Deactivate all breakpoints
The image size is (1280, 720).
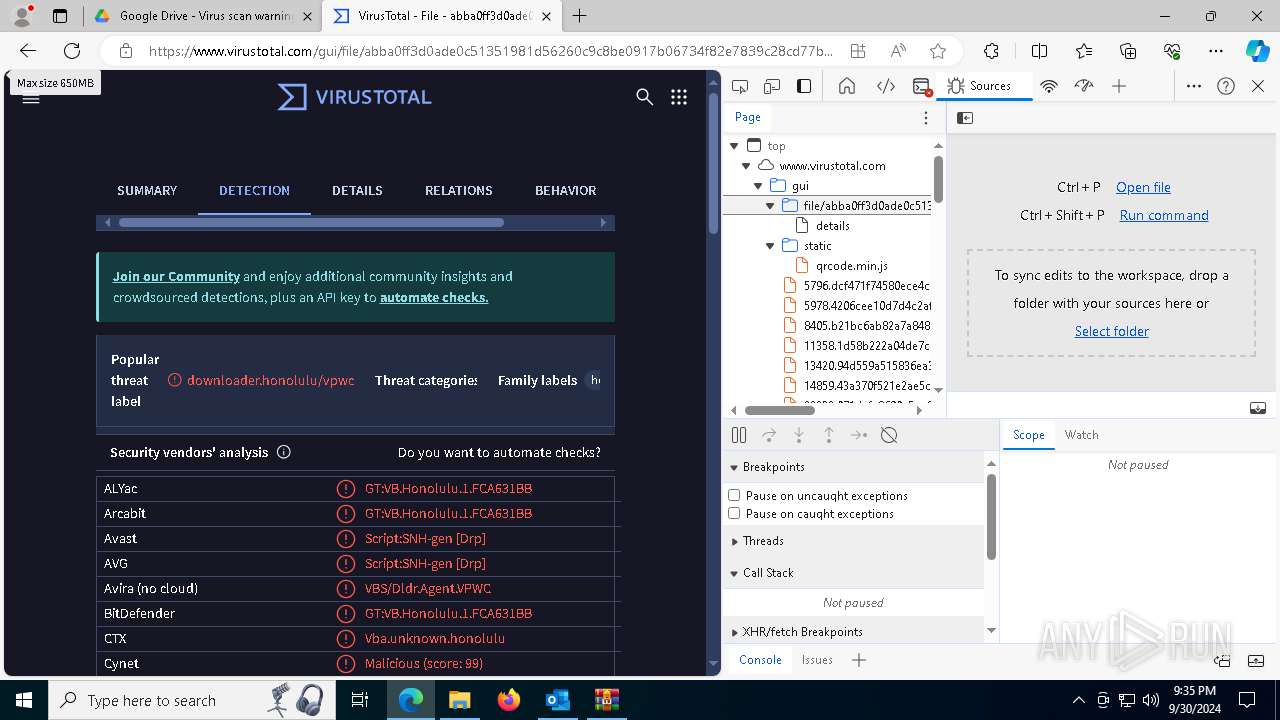pos(889,435)
